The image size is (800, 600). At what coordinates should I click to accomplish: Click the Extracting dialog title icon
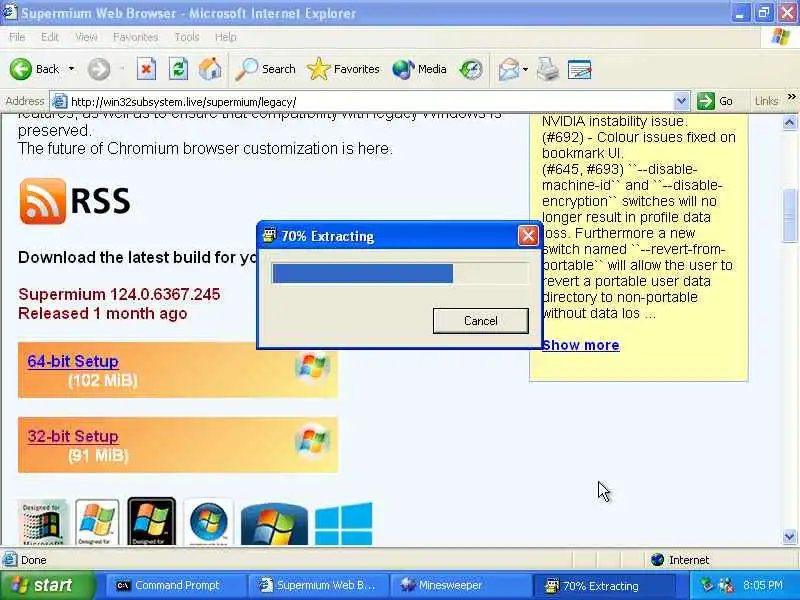(x=269, y=236)
